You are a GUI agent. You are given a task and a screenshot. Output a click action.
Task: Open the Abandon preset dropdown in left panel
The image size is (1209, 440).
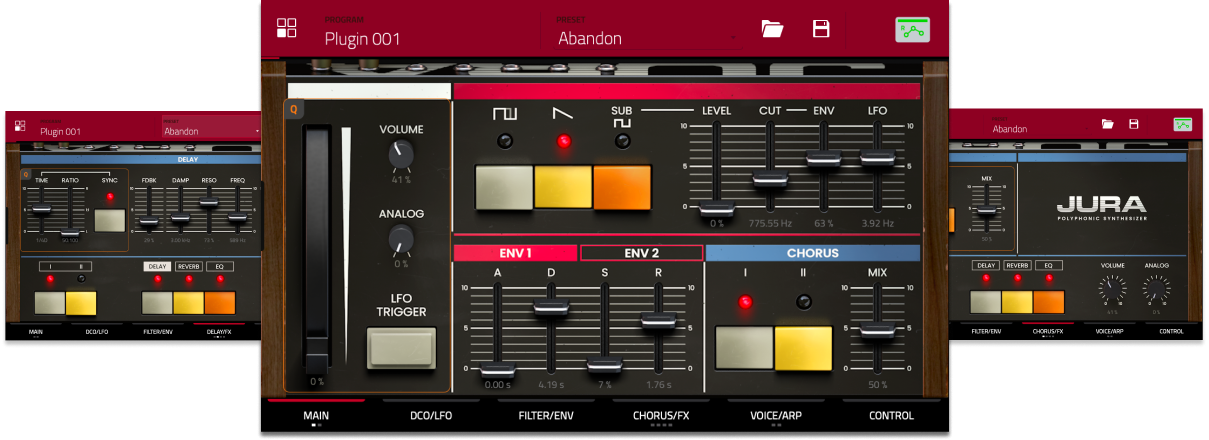pyautogui.click(x=212, y=131)
